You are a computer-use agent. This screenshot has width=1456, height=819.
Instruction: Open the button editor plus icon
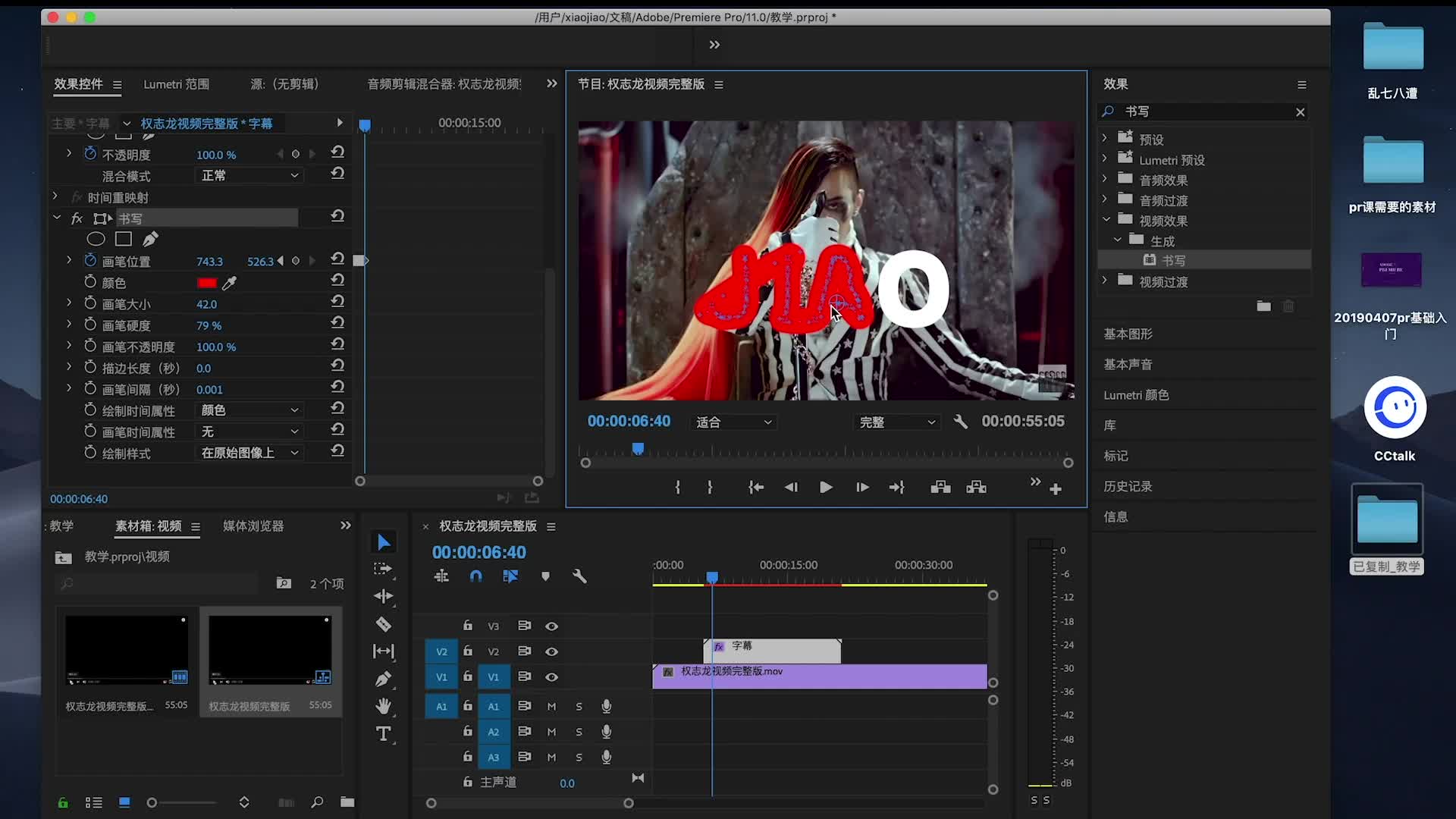(x=1056, y=490)
